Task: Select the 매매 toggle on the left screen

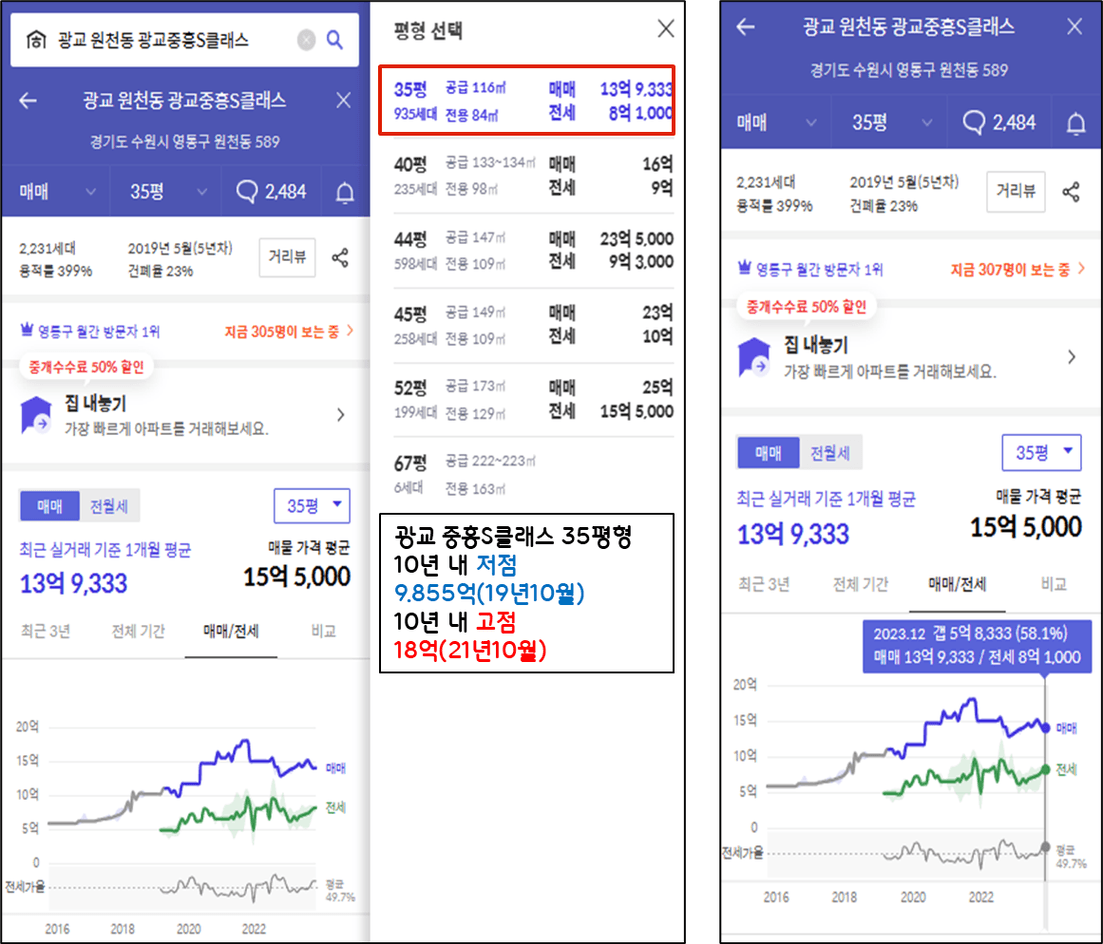Action: click(x=50, y=506)
